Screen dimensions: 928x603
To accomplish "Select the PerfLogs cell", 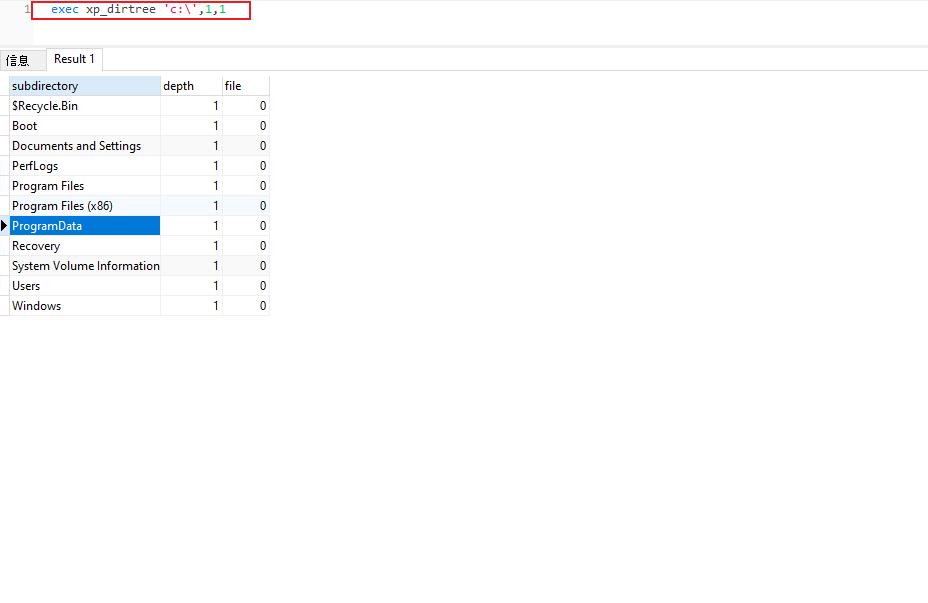I will (x=85, y=166).
